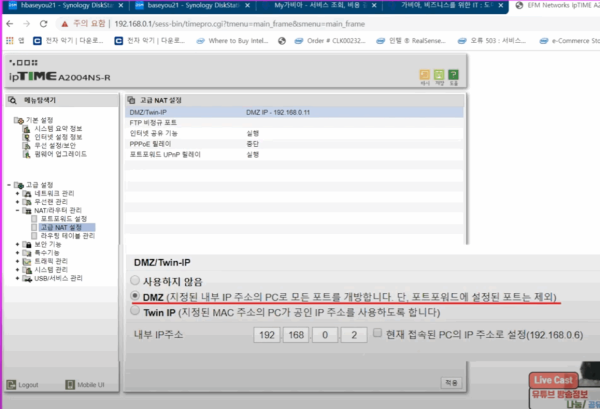Click the last IP octet field 2
The image size is (600, 409).
(354, 335)
